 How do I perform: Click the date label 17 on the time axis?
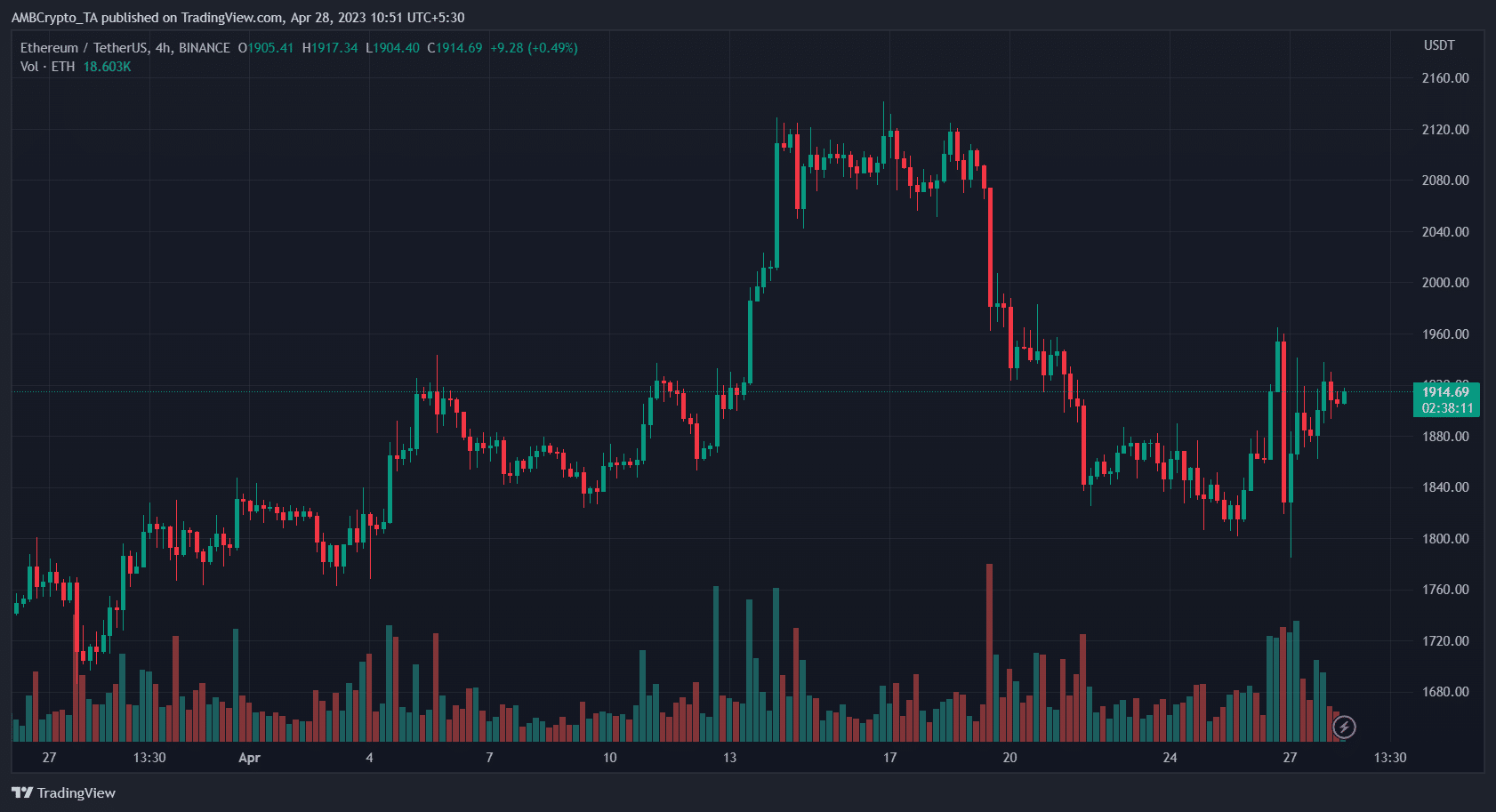889,758
